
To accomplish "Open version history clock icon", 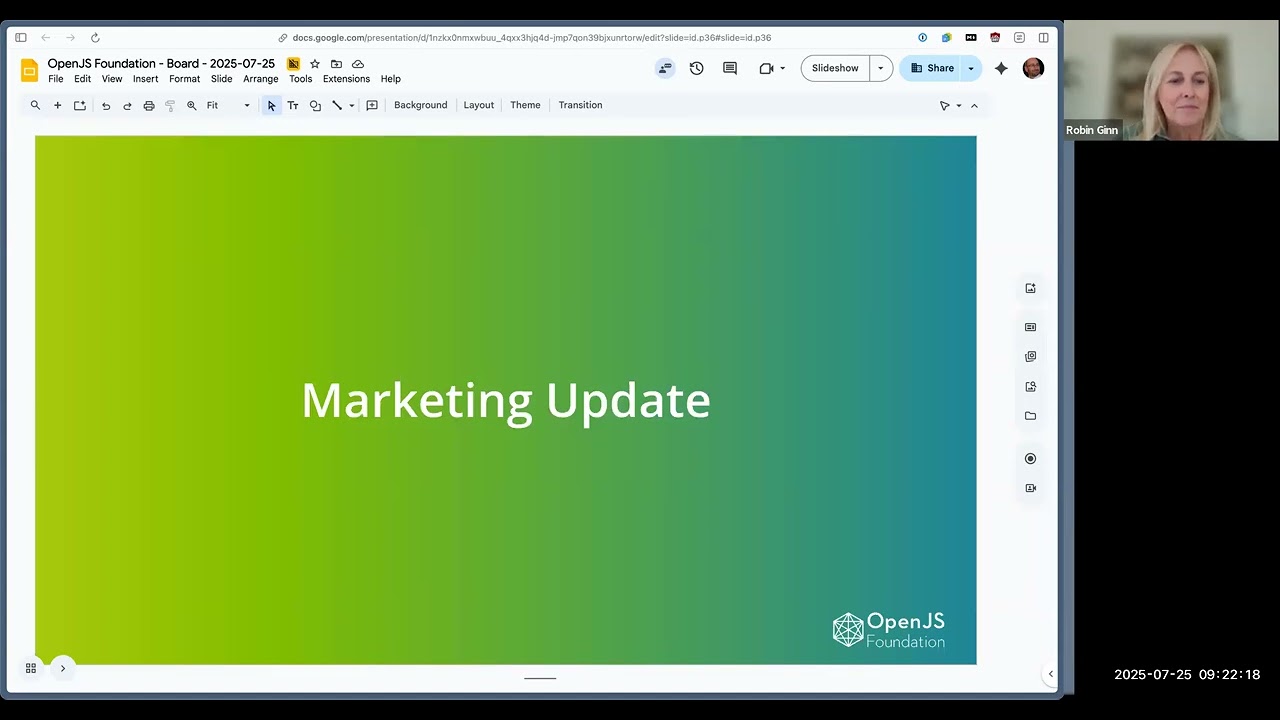I will (x=696, y=68).
